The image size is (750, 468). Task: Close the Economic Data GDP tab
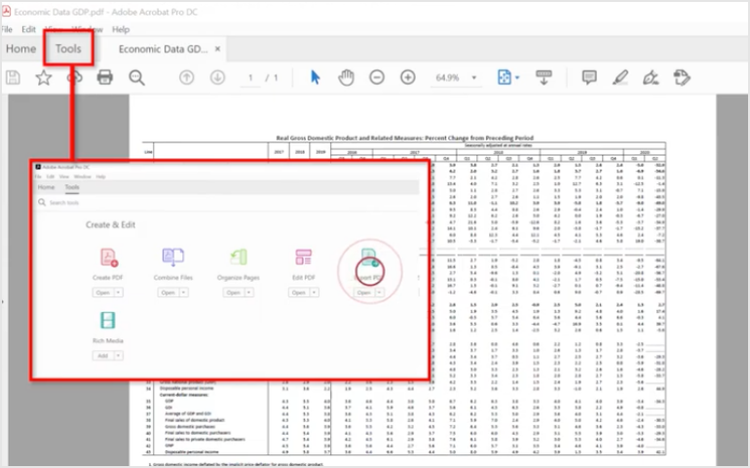click(218, 49)
